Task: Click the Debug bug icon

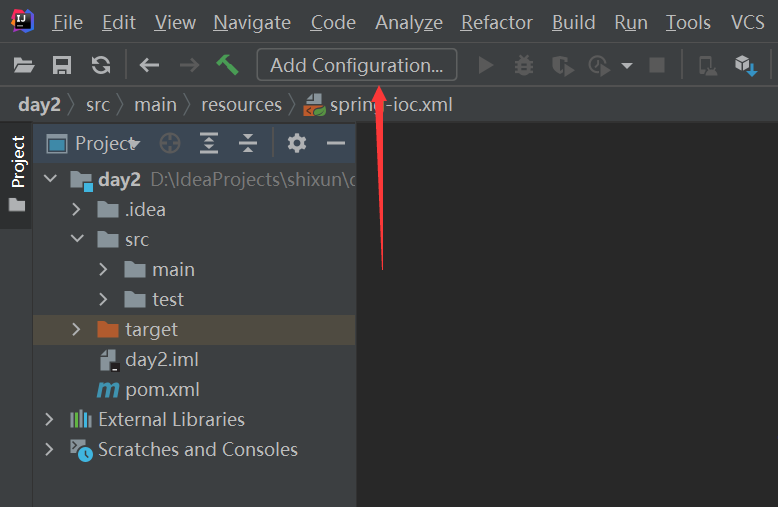Action: coord(523,65)
